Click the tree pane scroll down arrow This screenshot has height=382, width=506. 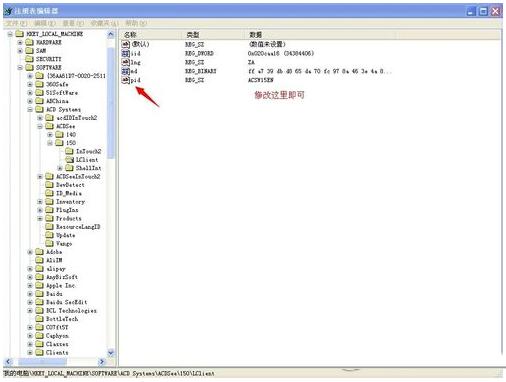(x=111, y=352)
